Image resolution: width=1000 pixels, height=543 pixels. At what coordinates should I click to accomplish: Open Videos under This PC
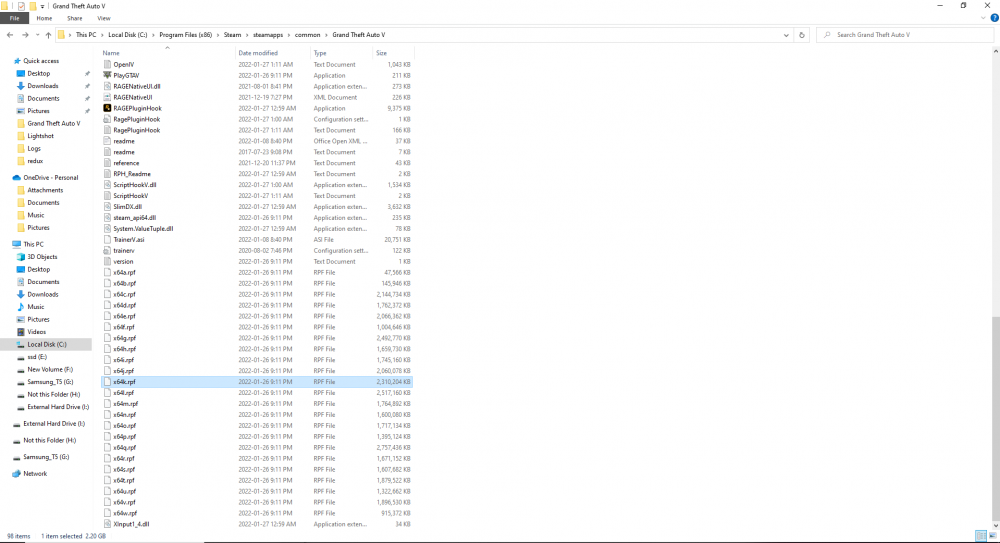36,332
